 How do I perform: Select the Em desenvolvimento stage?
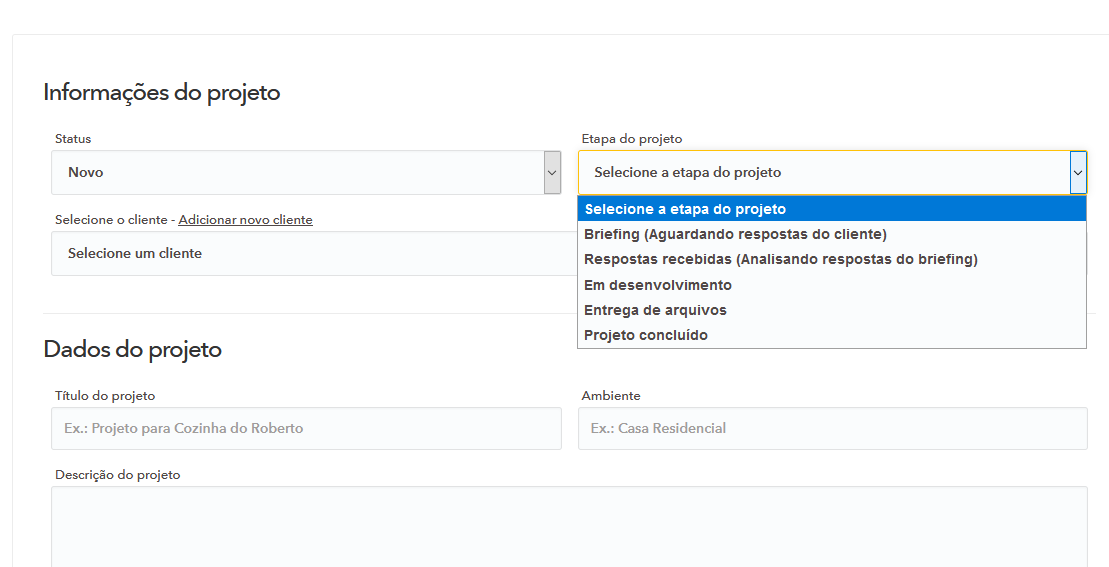(x=658, y=285)
